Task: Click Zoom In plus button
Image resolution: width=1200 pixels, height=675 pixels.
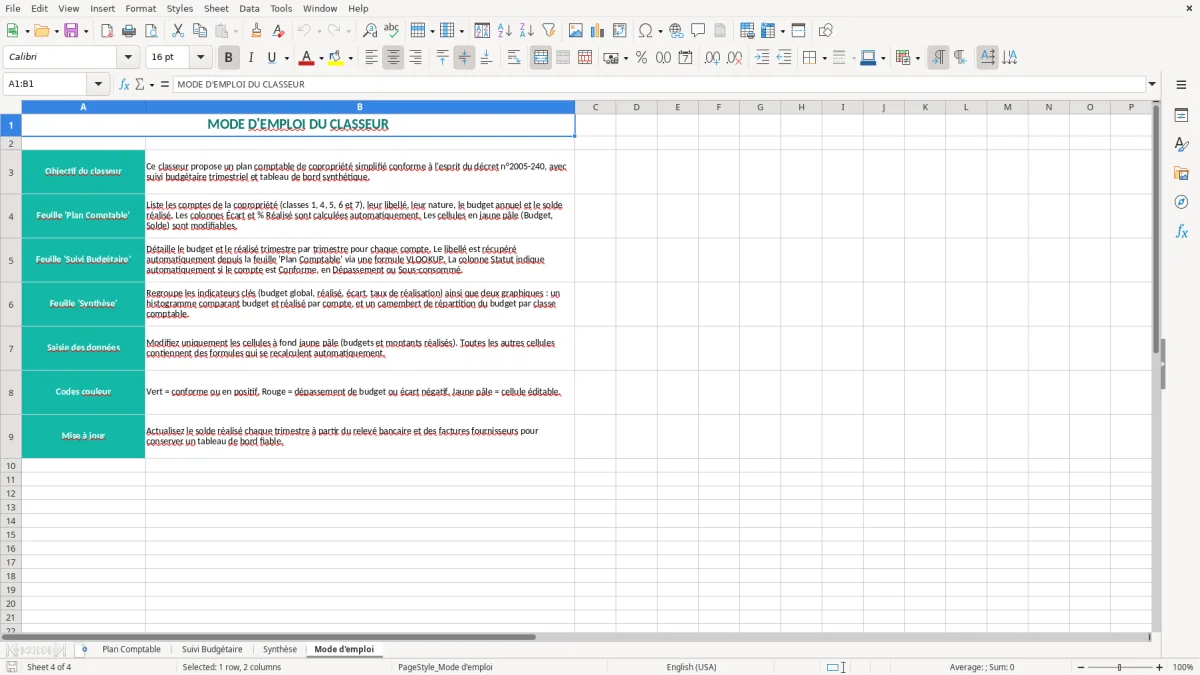Action: [1160, 667]
